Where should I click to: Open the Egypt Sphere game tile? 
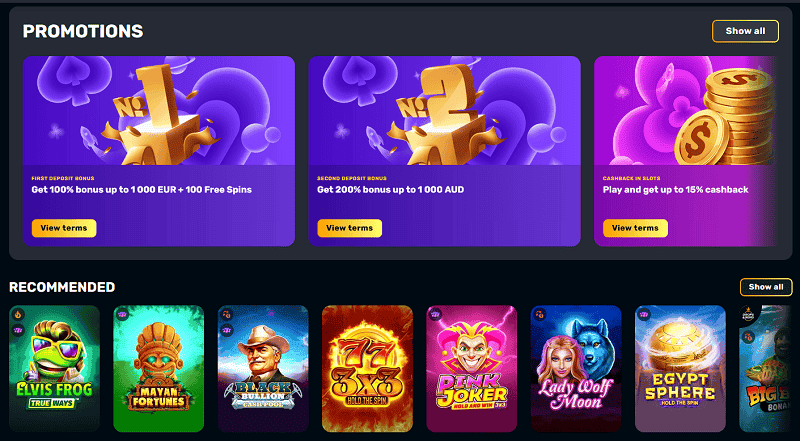[680, 369]
